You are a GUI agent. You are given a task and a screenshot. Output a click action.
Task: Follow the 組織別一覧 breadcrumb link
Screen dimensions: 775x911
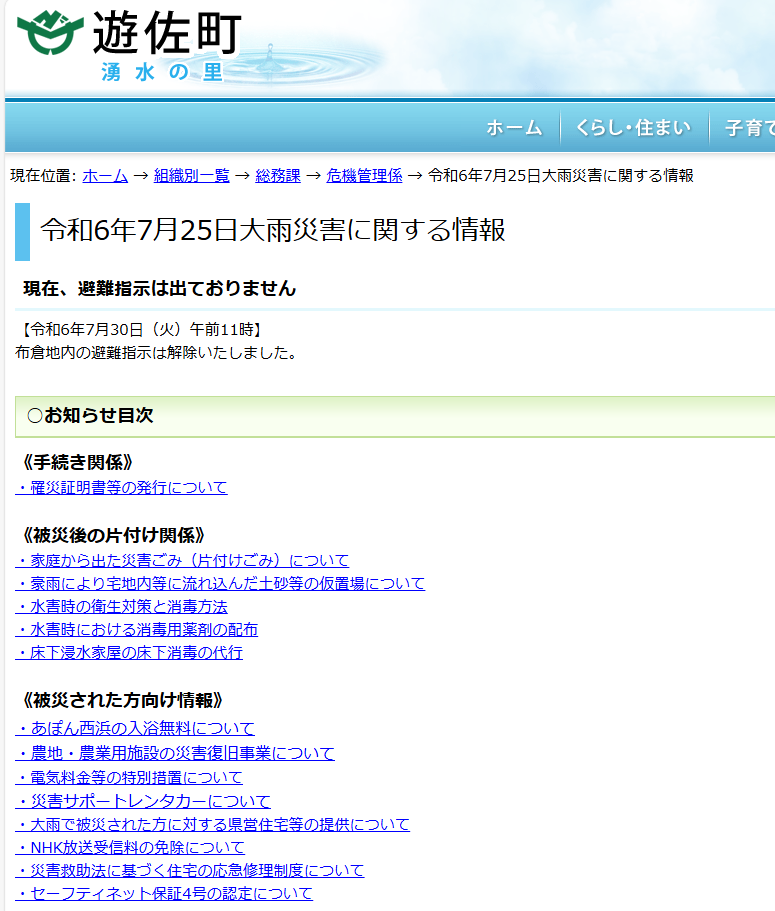pyautogui.click(x=192, y=175)
